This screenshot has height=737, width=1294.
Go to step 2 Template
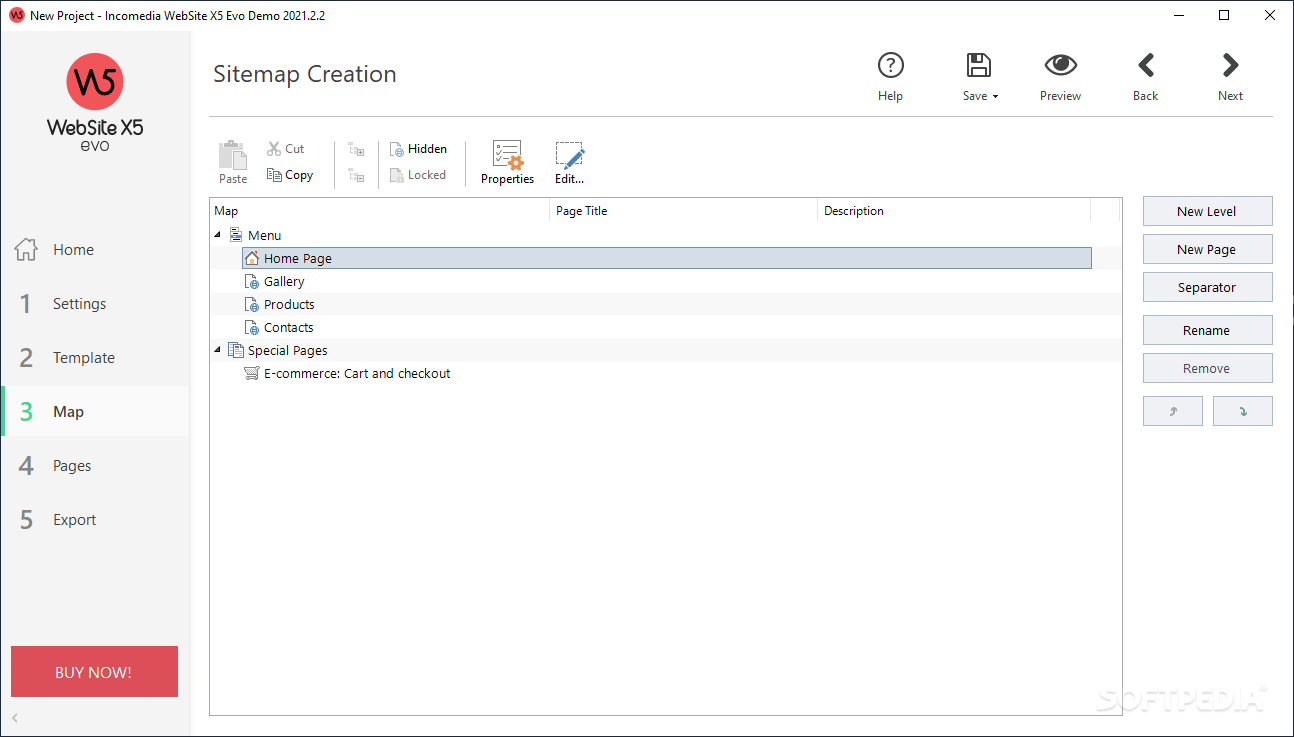pos(95,358)
